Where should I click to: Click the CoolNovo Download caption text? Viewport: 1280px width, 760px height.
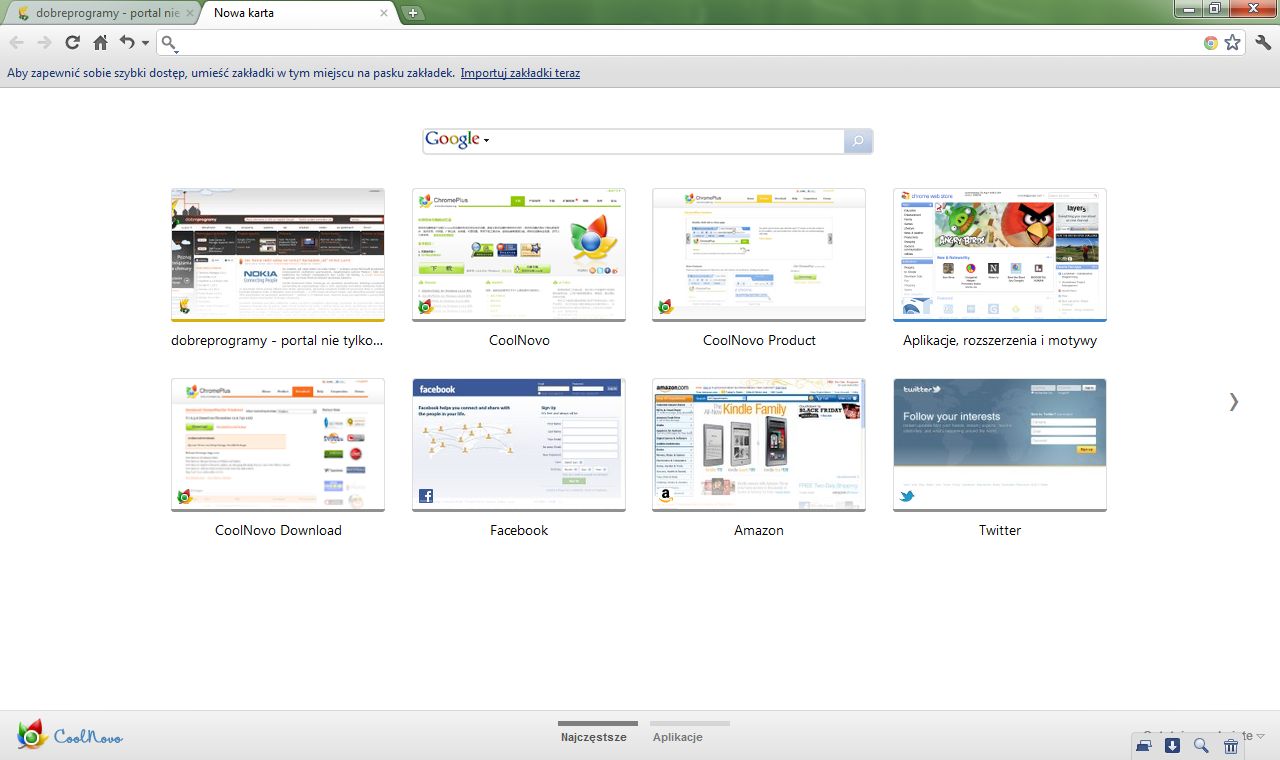tap(278, 530)
